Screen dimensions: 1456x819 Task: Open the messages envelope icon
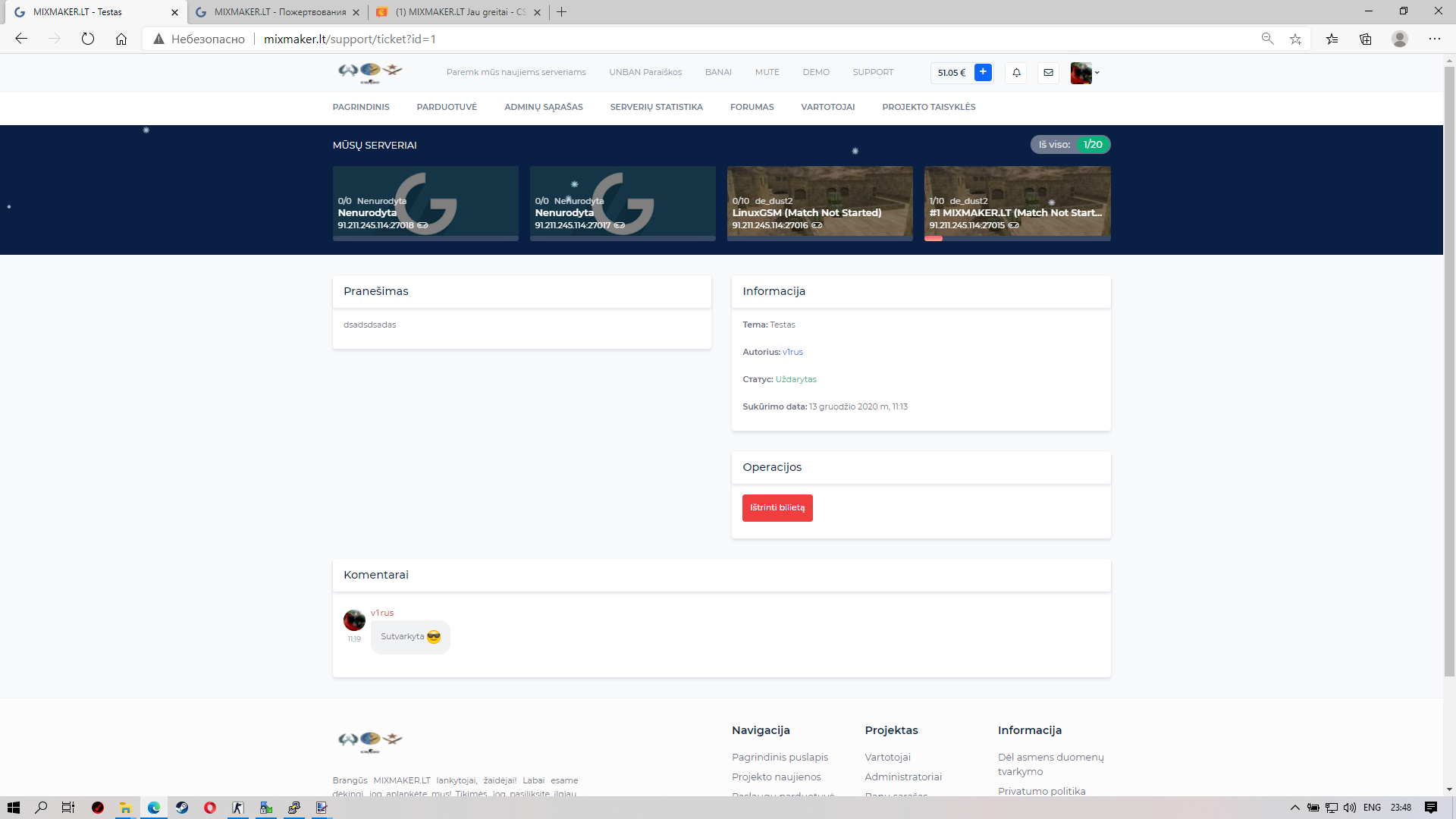click(1048, 73)
